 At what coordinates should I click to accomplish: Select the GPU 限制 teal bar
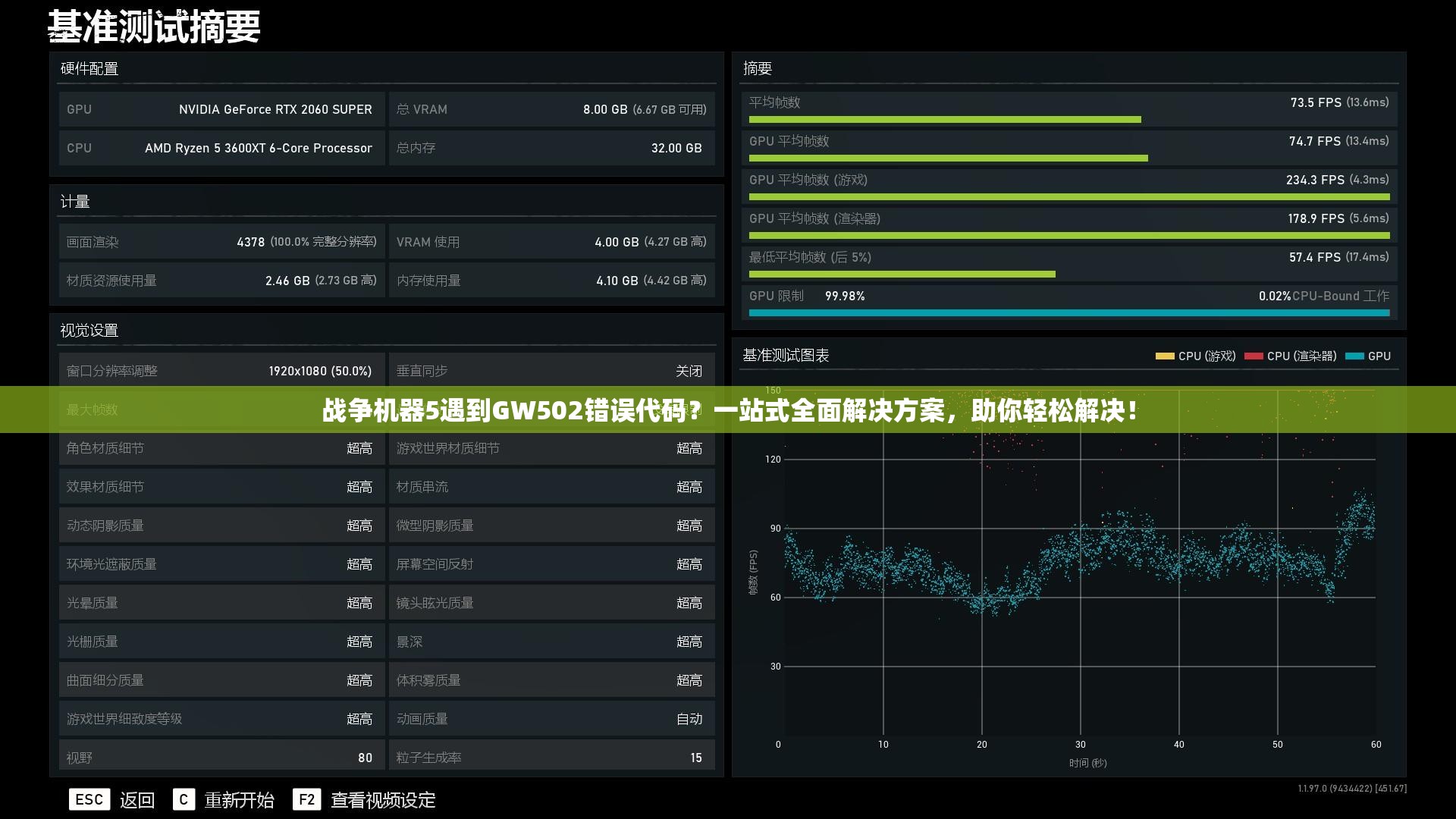click(x=1069, y=312)
